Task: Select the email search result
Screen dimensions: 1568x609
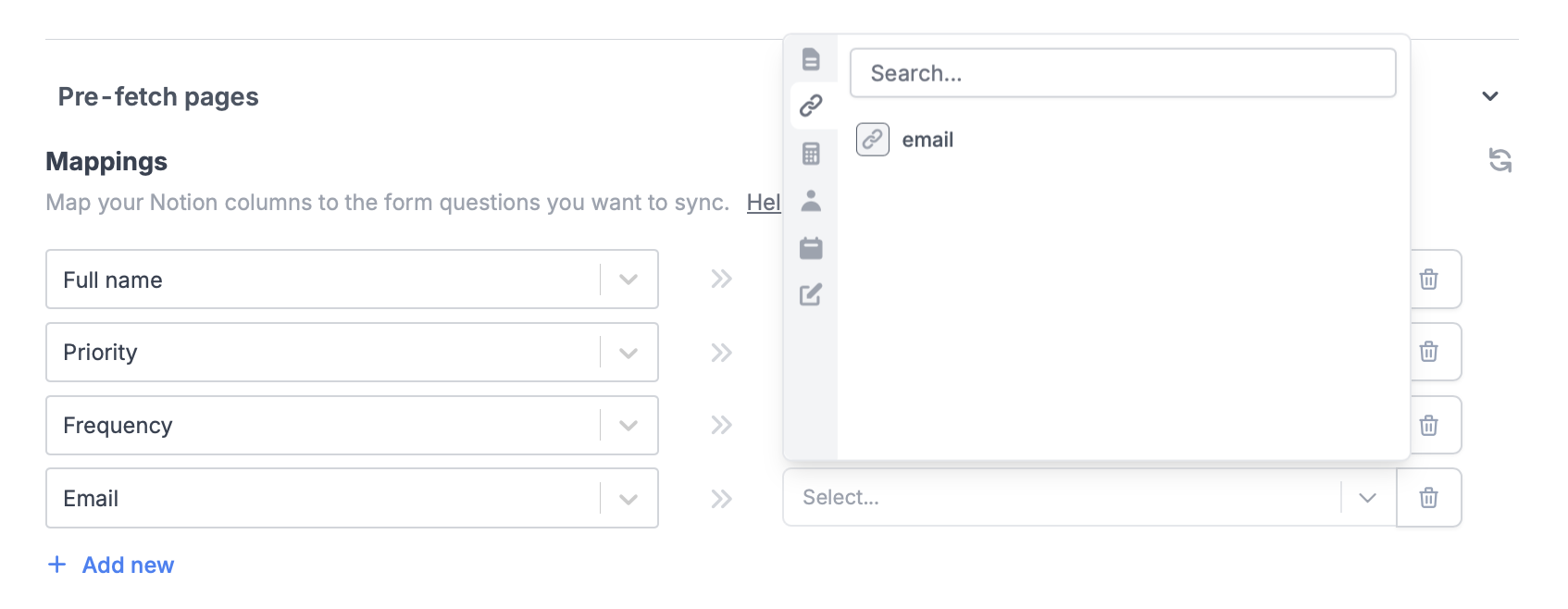Action: click(928, 139)
